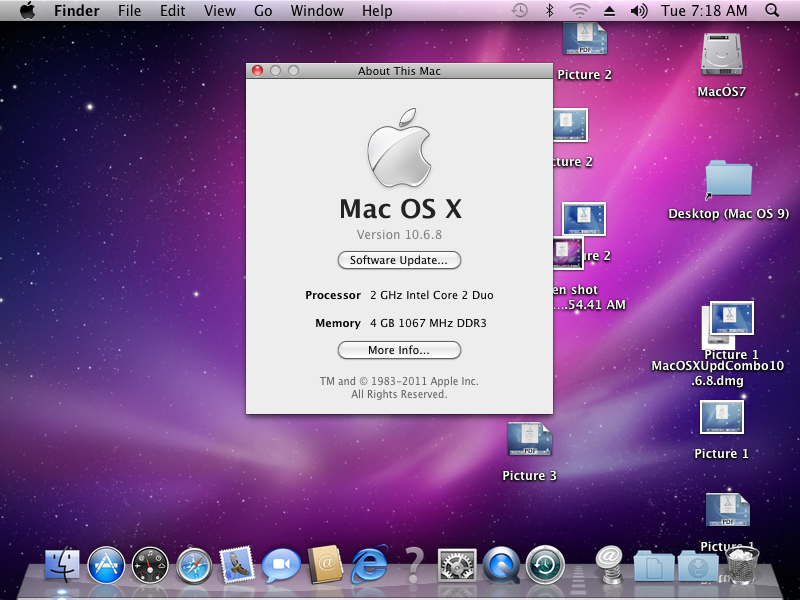
Task: Open the View menu
Action: [220, 11]
